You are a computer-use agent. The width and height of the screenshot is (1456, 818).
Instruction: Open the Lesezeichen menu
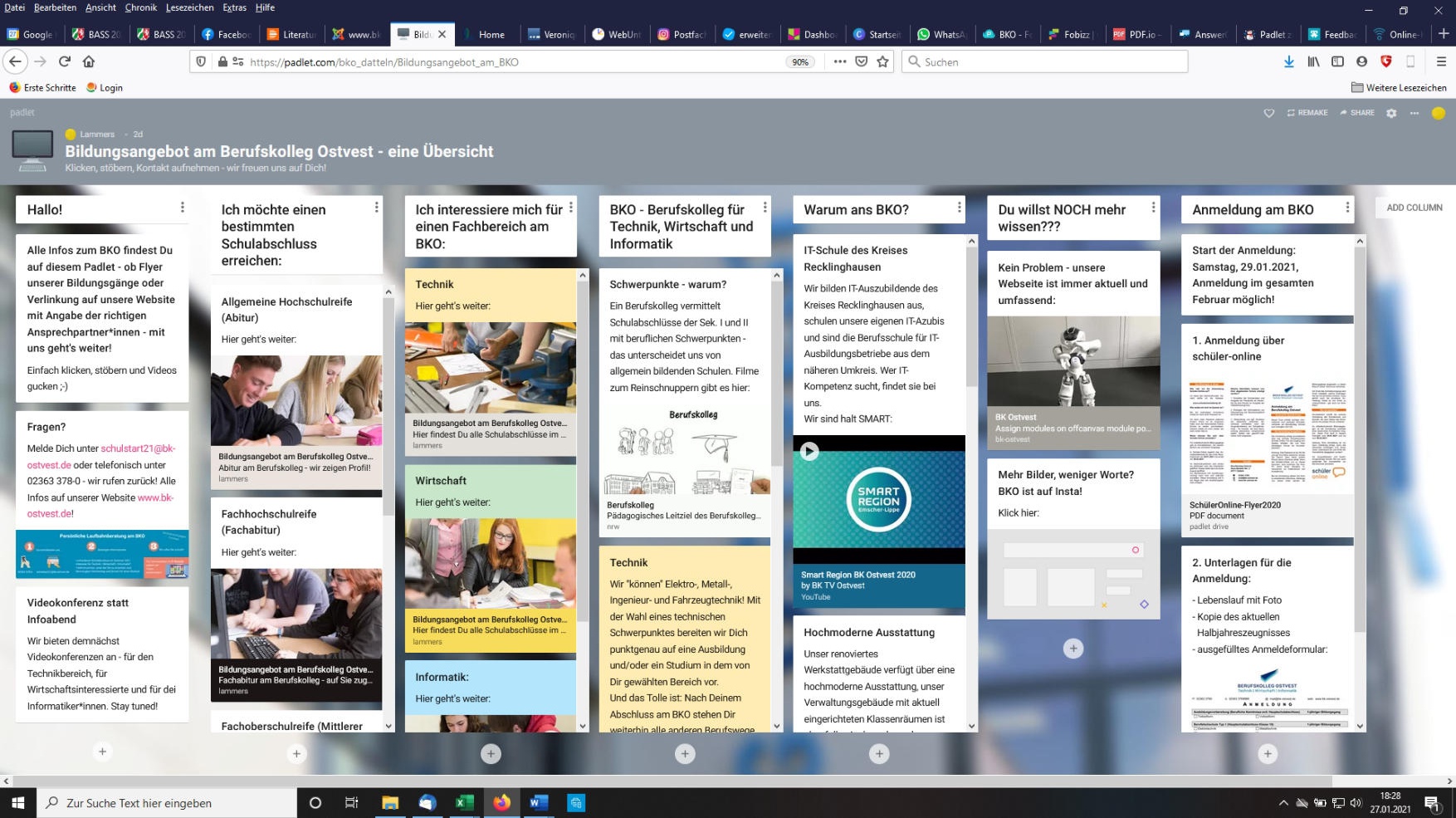click(x=189, y=7)
